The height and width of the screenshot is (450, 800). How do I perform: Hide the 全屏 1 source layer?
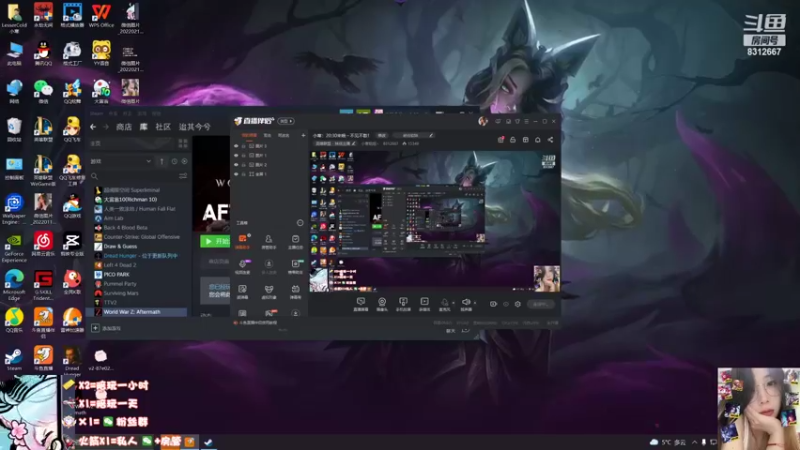point(236,174)
